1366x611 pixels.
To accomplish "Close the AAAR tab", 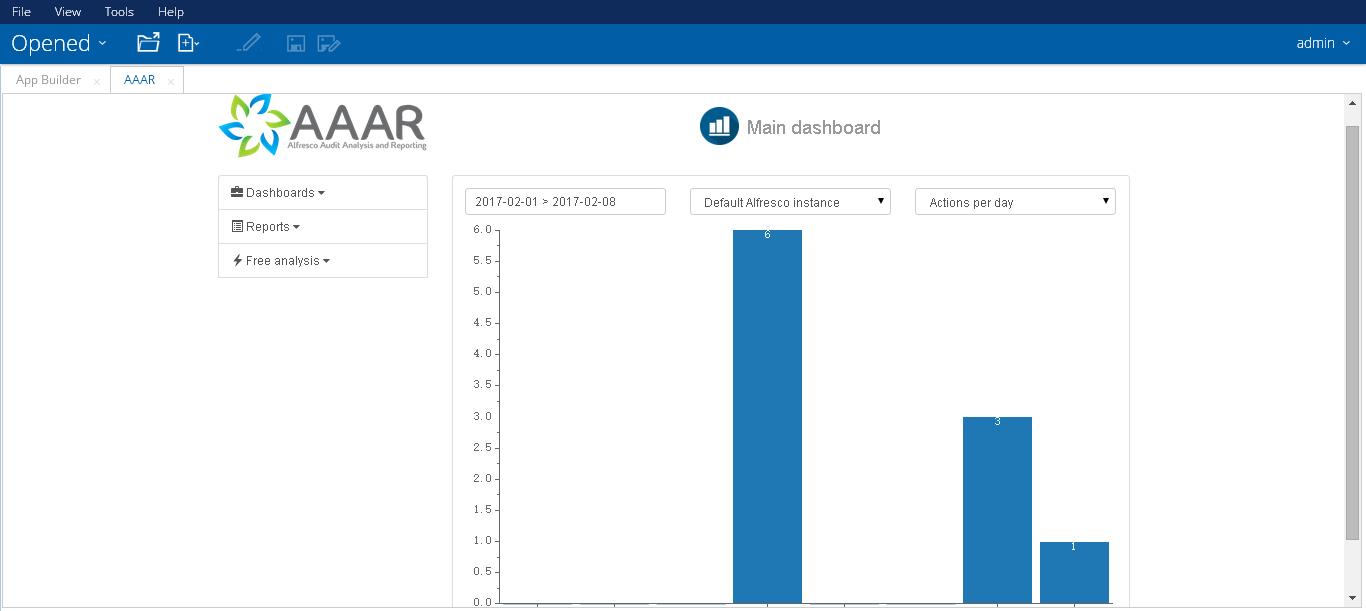I will click(171, 82).
